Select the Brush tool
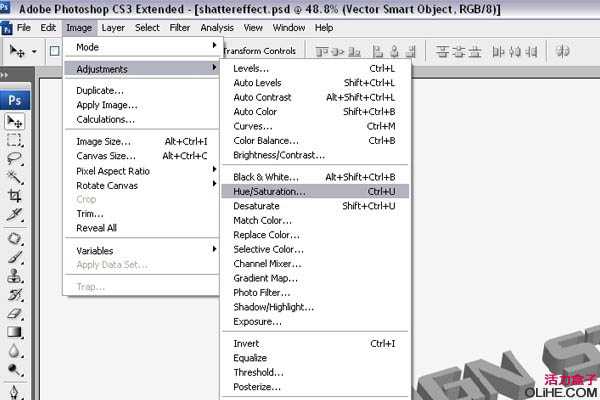Viewport: 600px width, 400px height. pos(14,257)
